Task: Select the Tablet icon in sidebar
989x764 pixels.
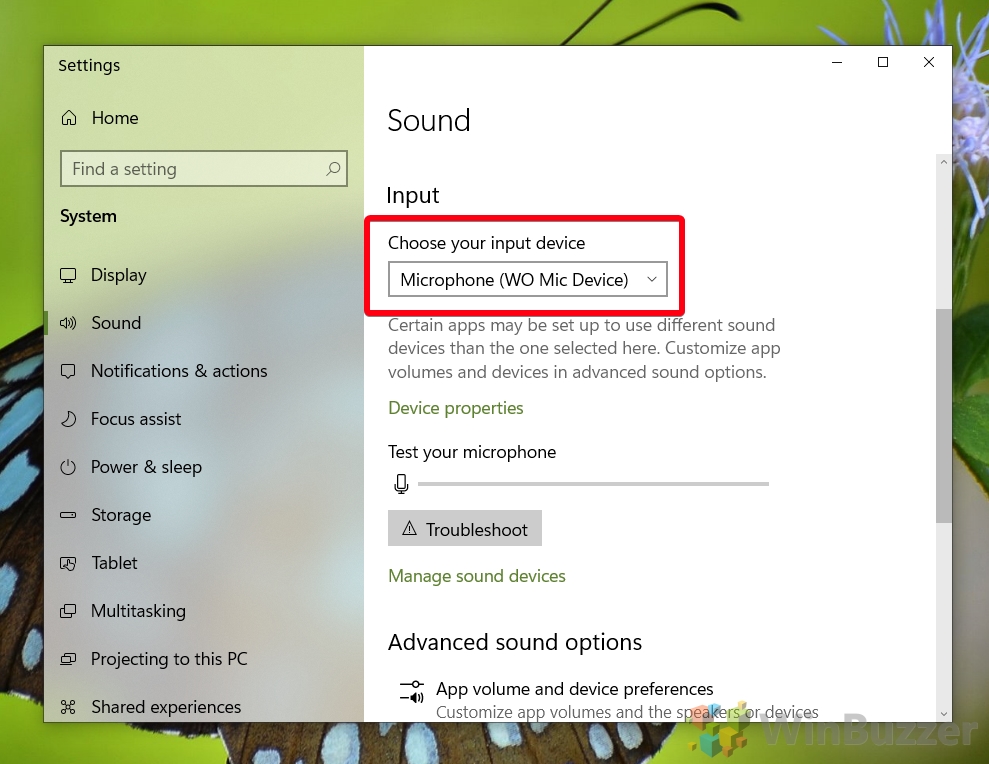Action: click(68, 563)
